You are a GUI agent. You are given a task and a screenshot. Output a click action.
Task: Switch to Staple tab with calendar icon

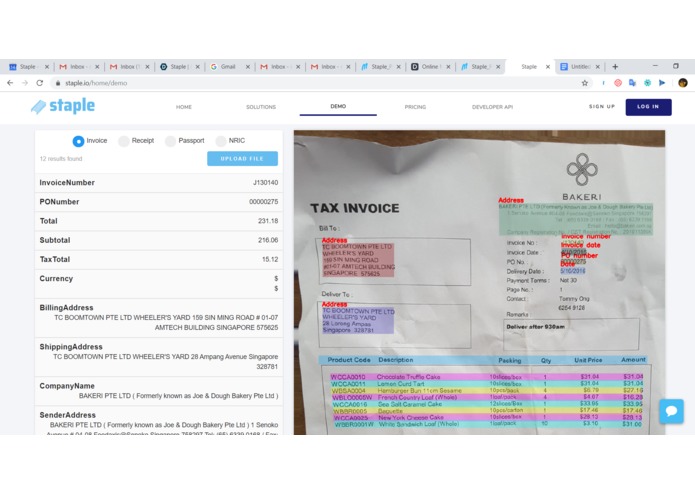click(x=26, y=67)
